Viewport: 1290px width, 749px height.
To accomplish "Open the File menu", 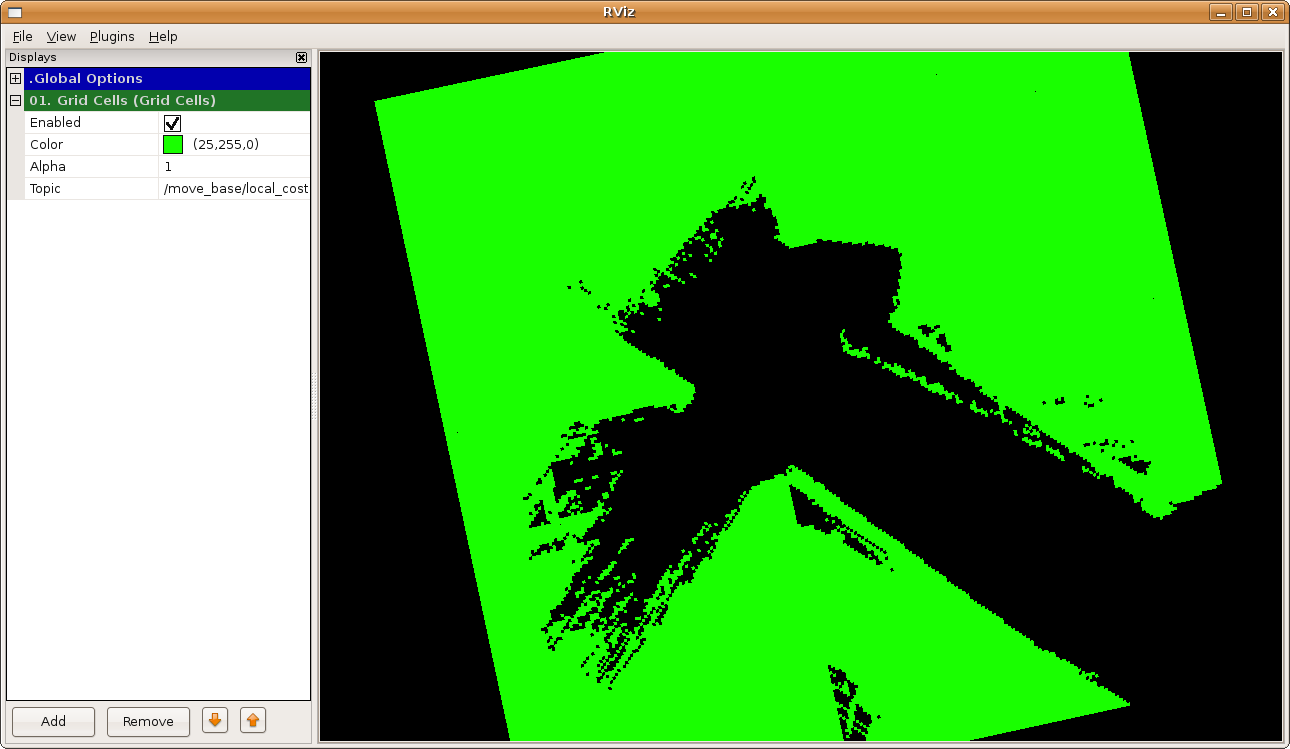I will point(22,37).
